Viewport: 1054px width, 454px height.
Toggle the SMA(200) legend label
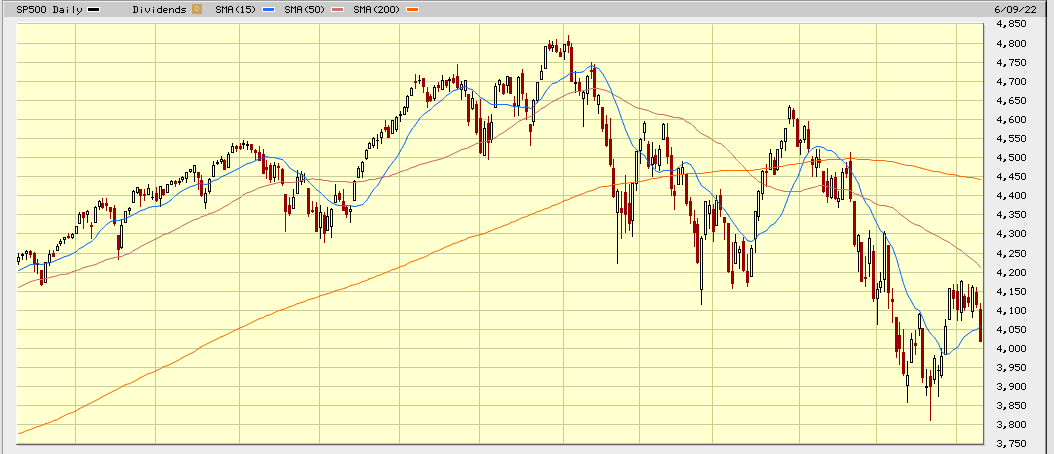click(x=378, y=9)
